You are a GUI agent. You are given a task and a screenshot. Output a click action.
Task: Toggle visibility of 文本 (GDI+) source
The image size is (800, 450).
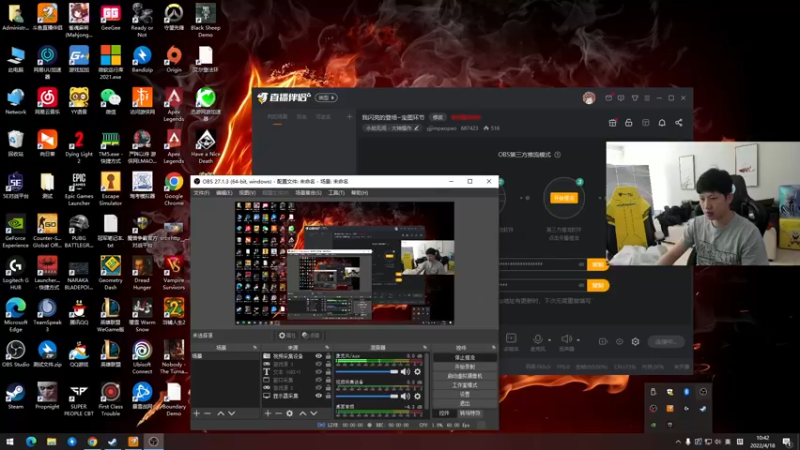(318, 372)
